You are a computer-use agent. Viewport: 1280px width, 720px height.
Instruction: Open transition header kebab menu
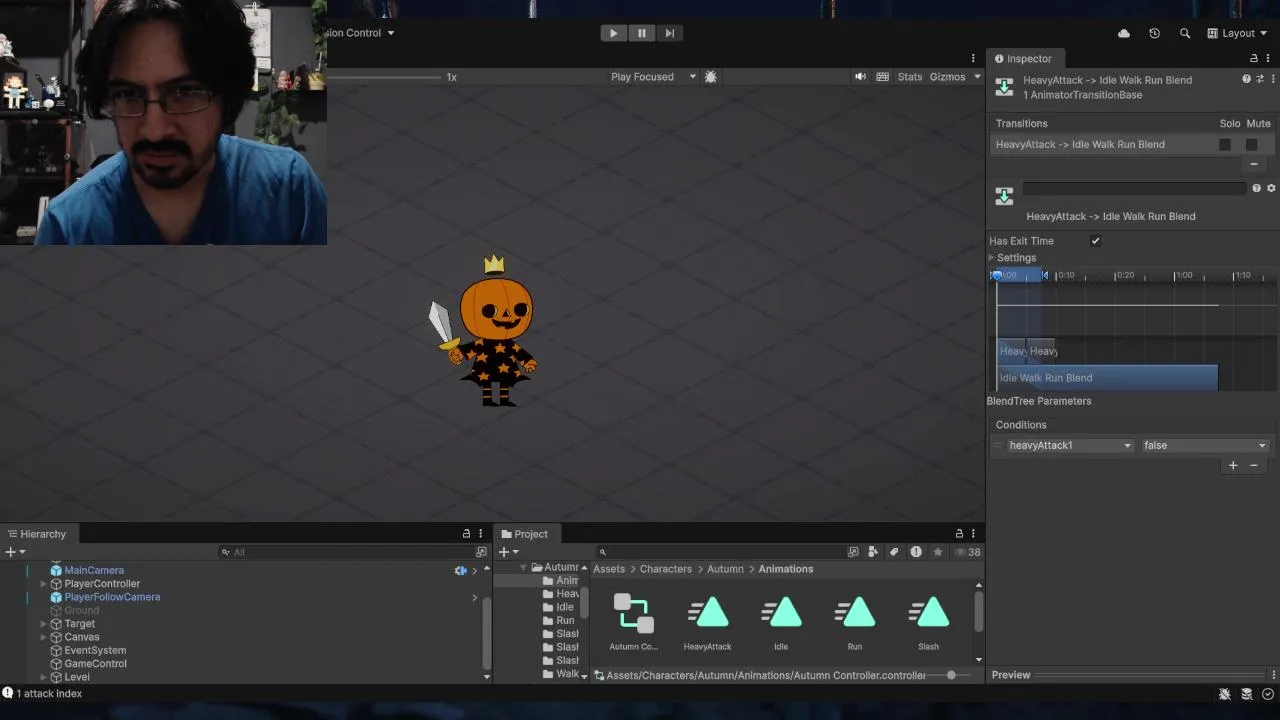[1273, 79]
